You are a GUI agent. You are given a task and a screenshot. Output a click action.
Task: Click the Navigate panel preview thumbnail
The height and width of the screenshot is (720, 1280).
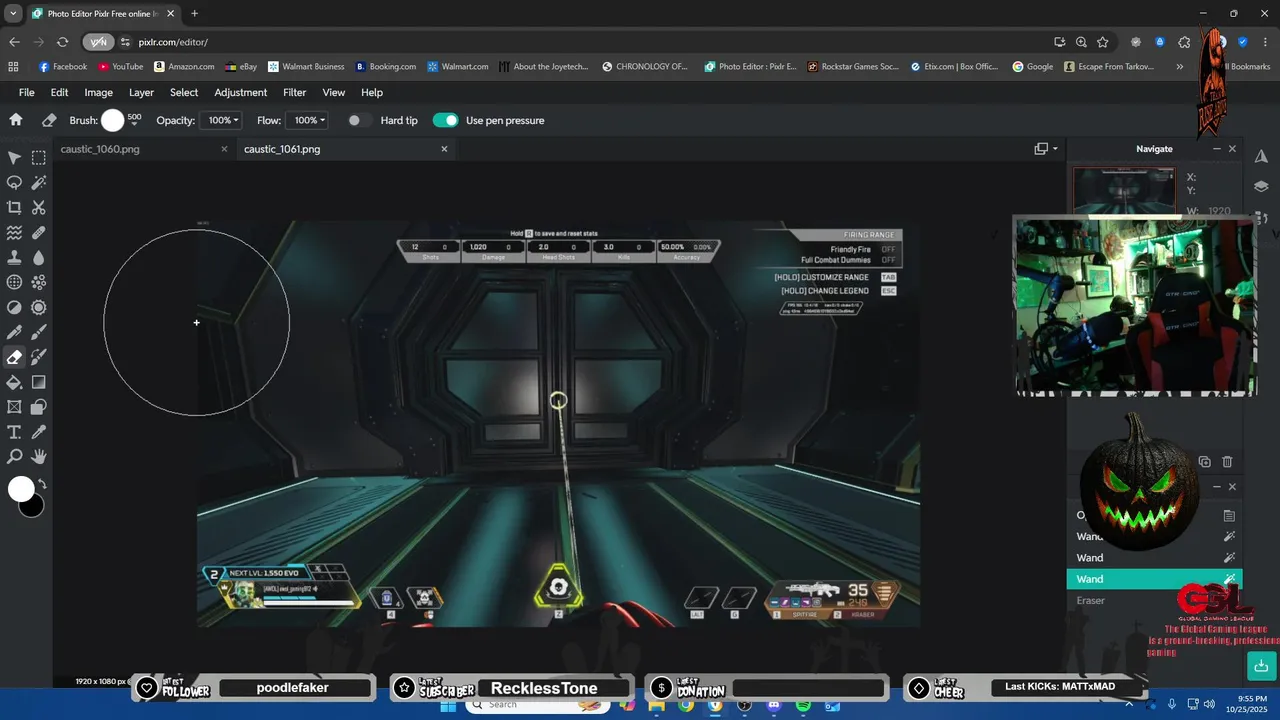point(1124,191)
